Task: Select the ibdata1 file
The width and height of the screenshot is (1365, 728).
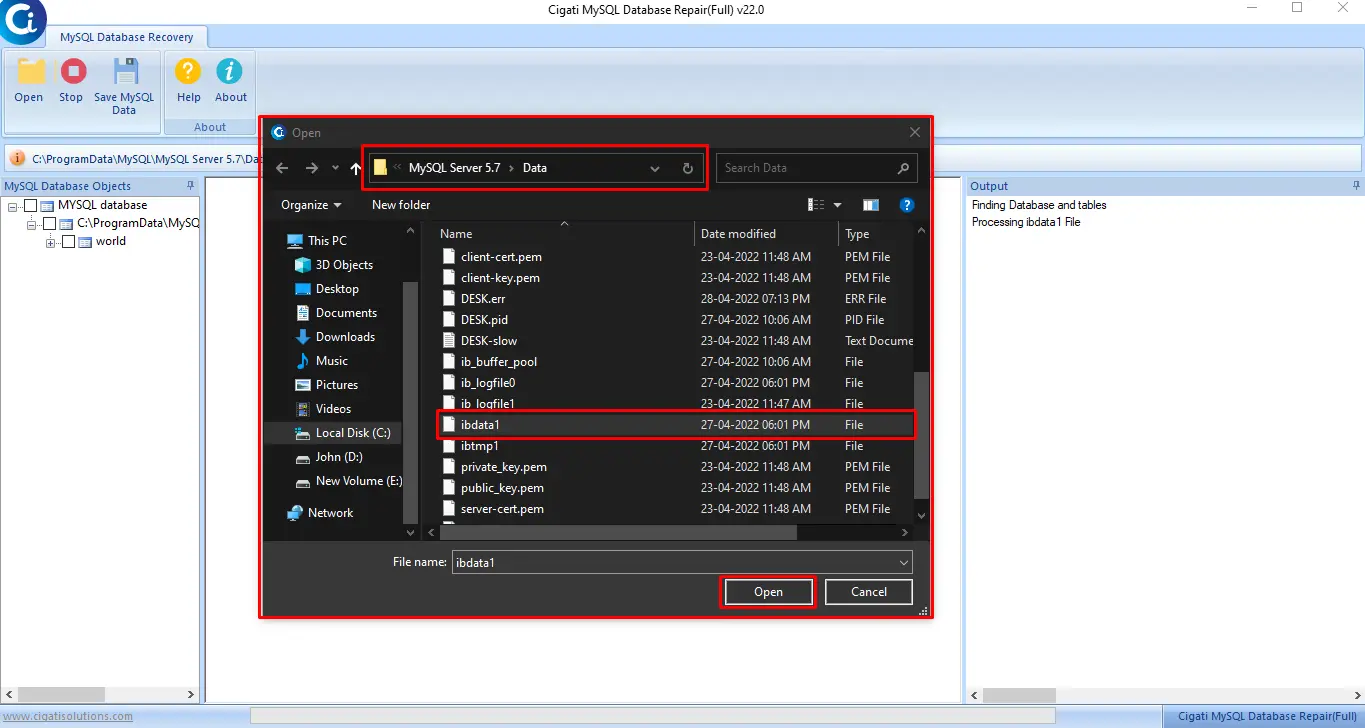Action: (x=676, y=425)
